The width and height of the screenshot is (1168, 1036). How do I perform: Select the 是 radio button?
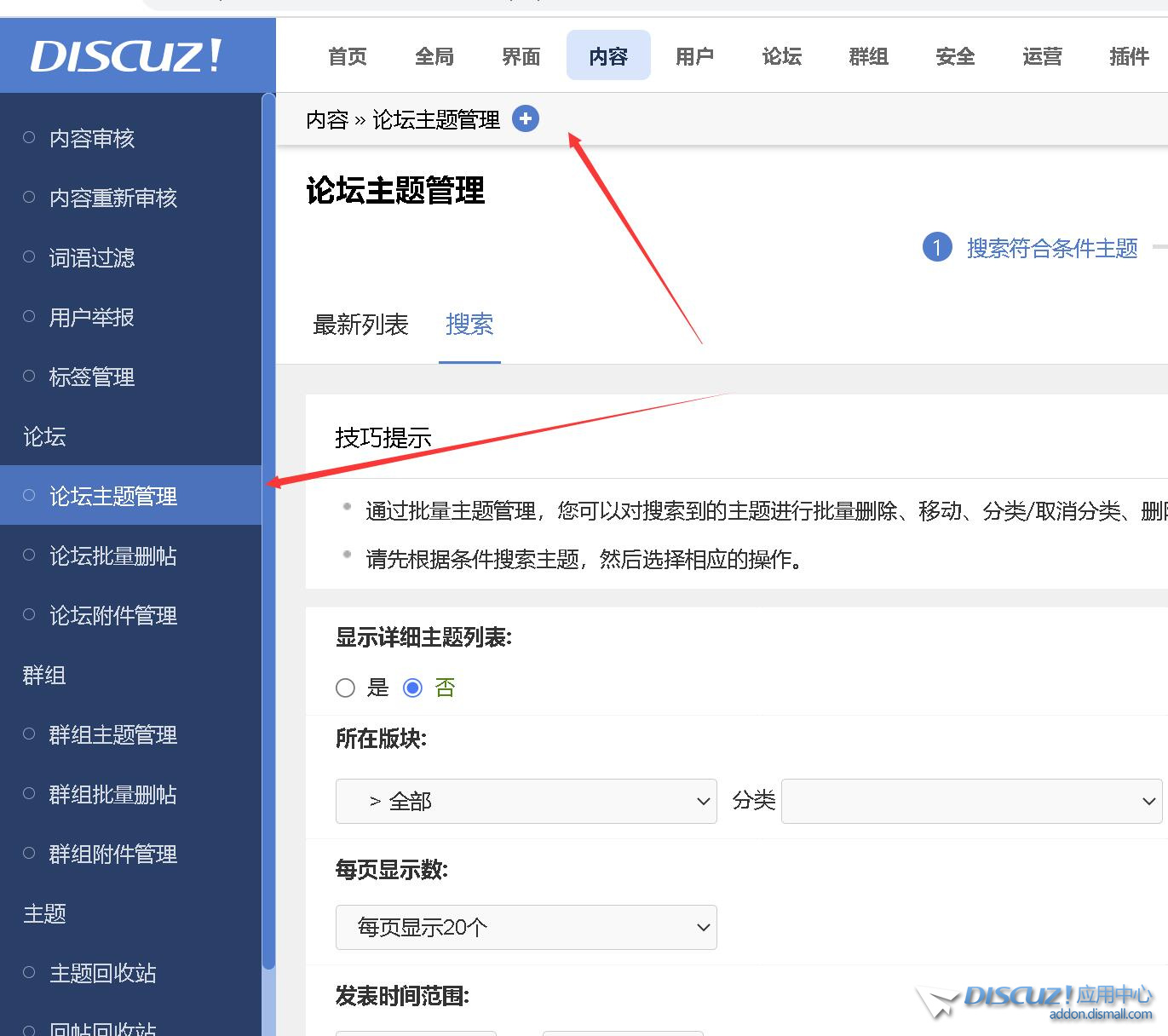coord(346,688)
